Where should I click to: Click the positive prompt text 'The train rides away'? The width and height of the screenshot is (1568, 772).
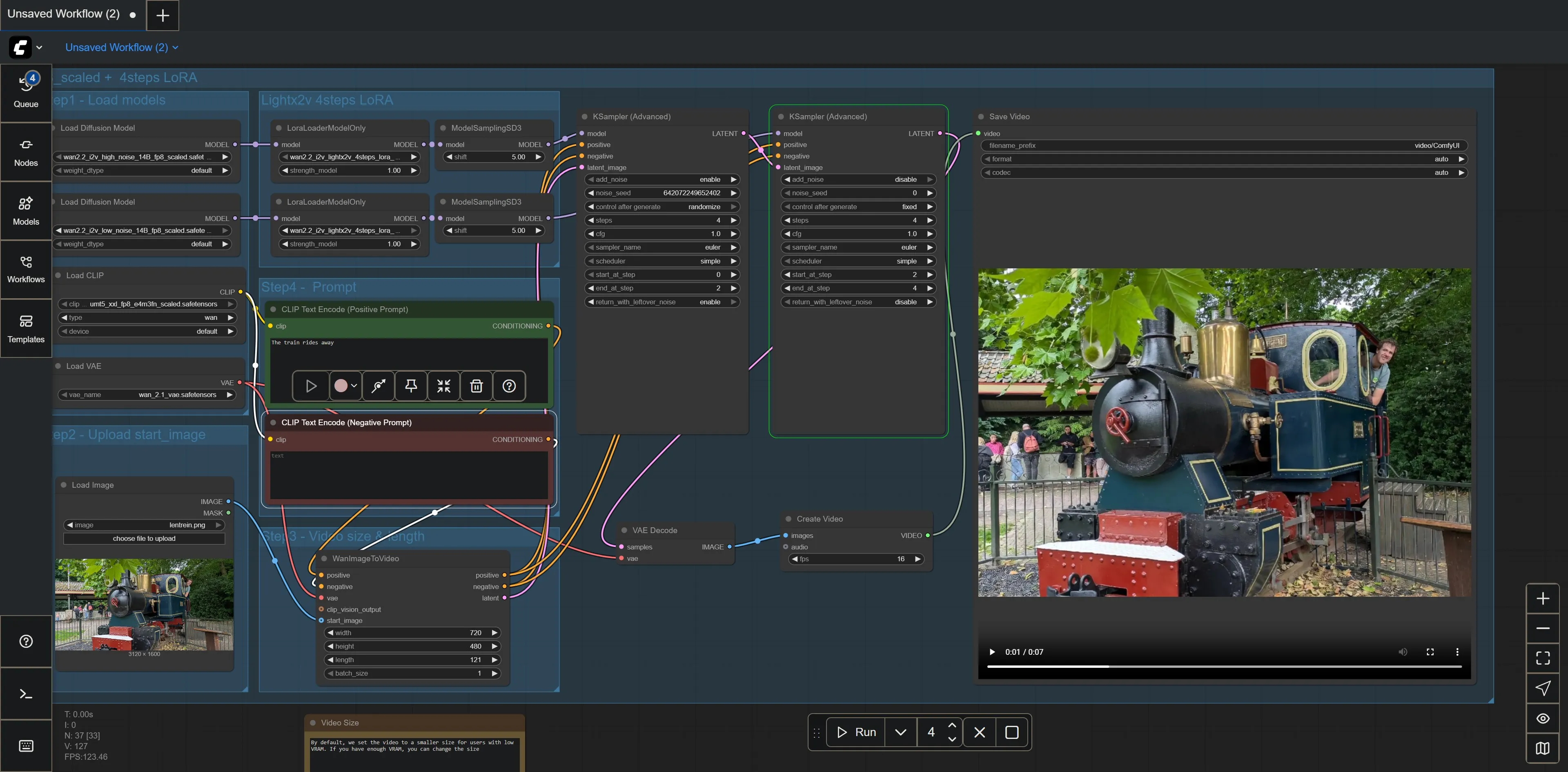click(x=303, y=343)
